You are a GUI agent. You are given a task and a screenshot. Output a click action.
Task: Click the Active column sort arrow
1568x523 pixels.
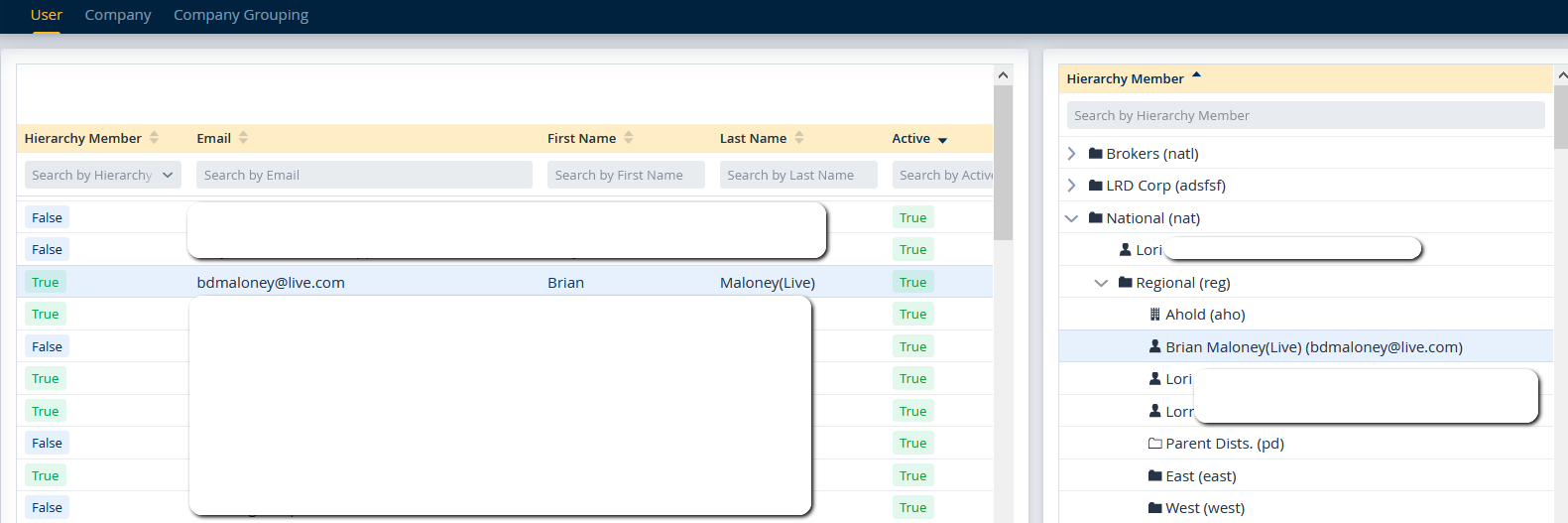942,140
